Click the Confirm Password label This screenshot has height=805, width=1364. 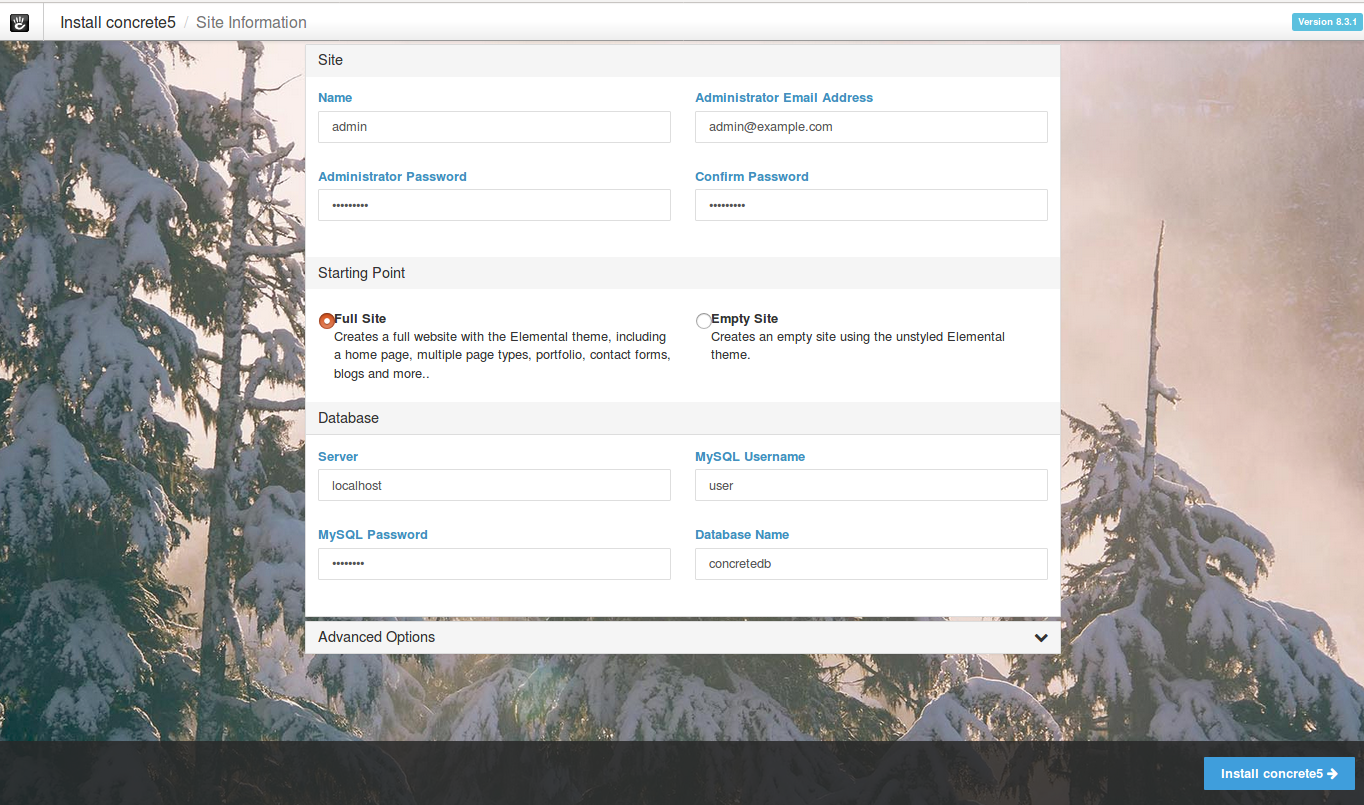coord(752,177)
